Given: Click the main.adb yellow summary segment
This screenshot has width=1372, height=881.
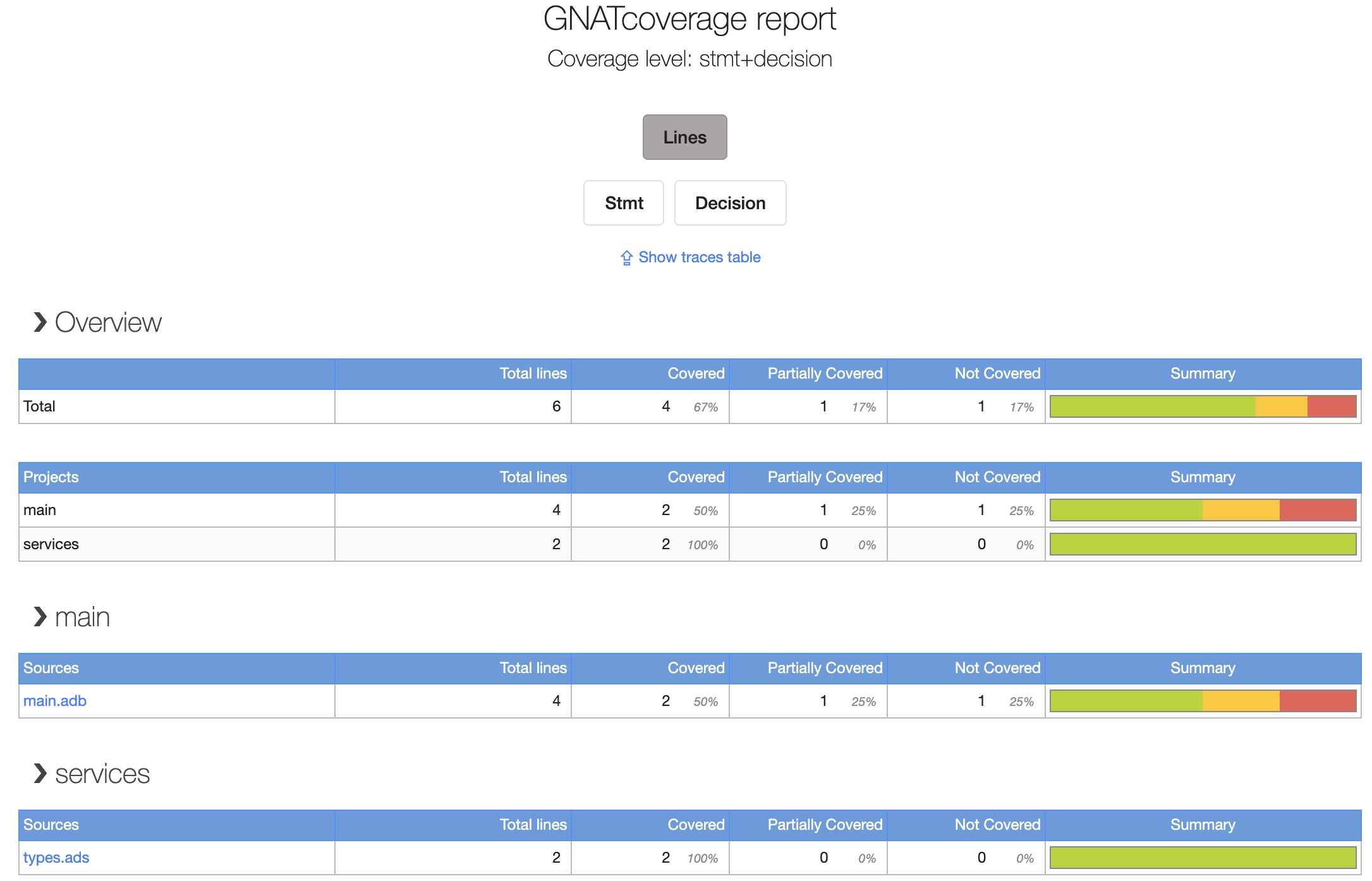Looking at the screenshot, I should click(x=1241, y=701).
